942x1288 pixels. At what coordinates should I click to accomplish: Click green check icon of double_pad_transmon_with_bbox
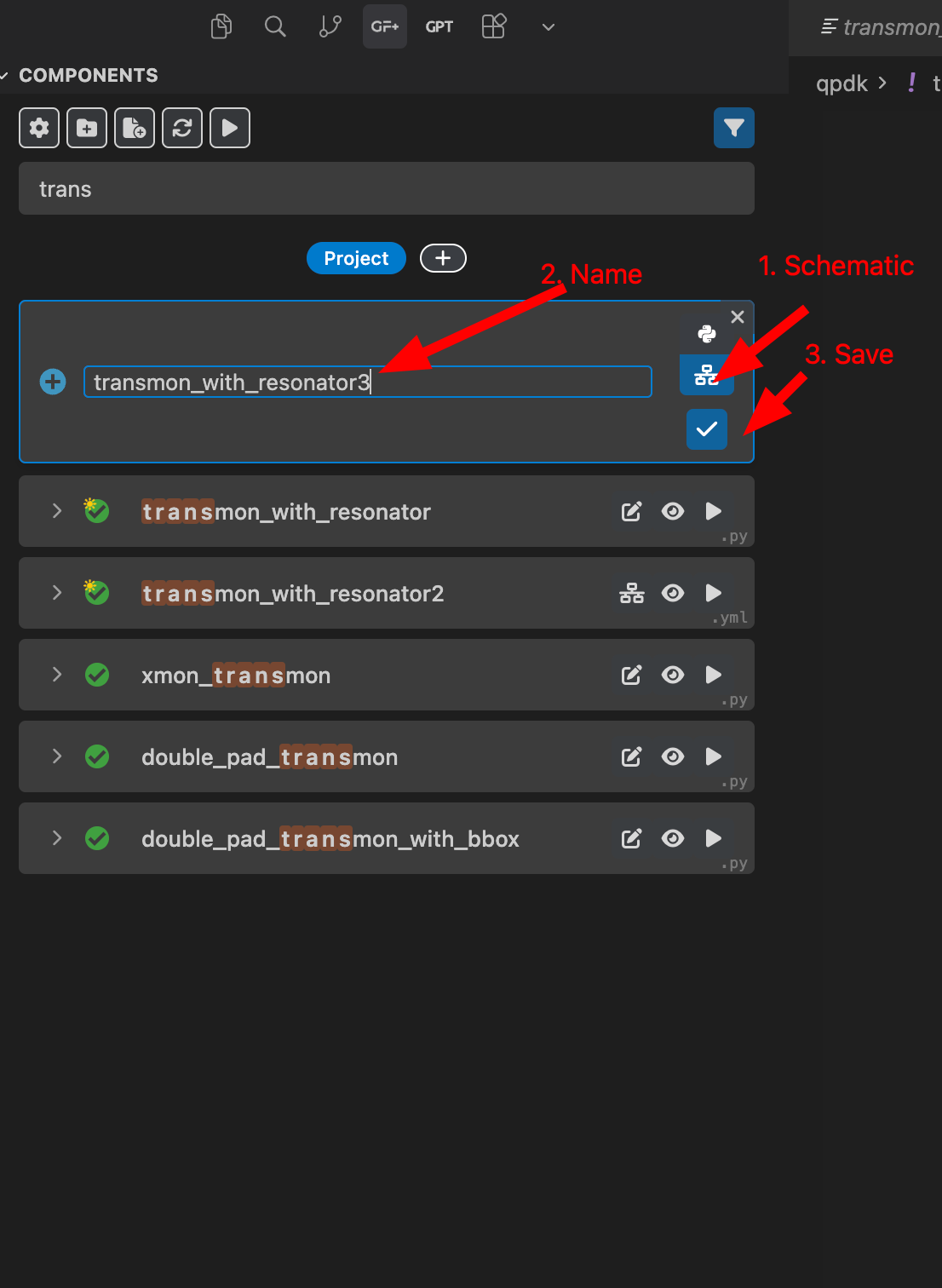[97, 838]
